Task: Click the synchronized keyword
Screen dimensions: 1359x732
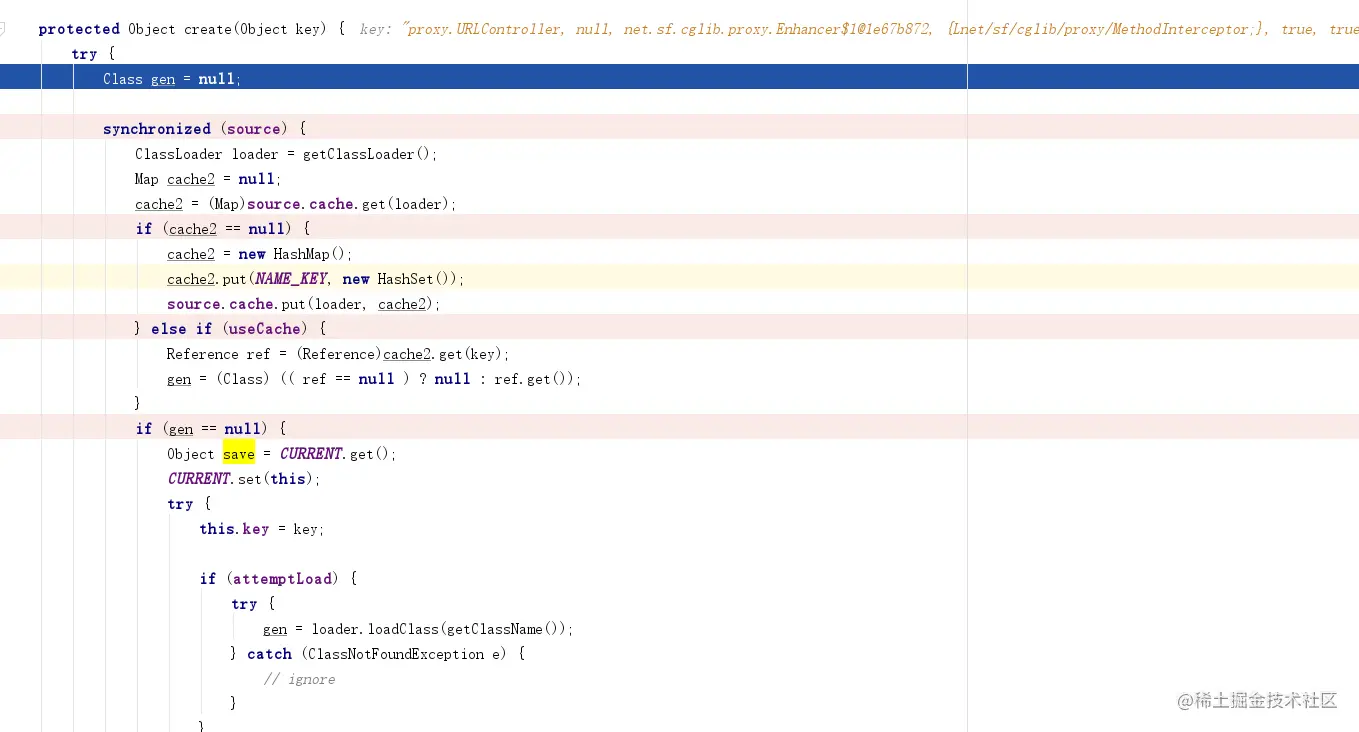Action: point(156,129)
